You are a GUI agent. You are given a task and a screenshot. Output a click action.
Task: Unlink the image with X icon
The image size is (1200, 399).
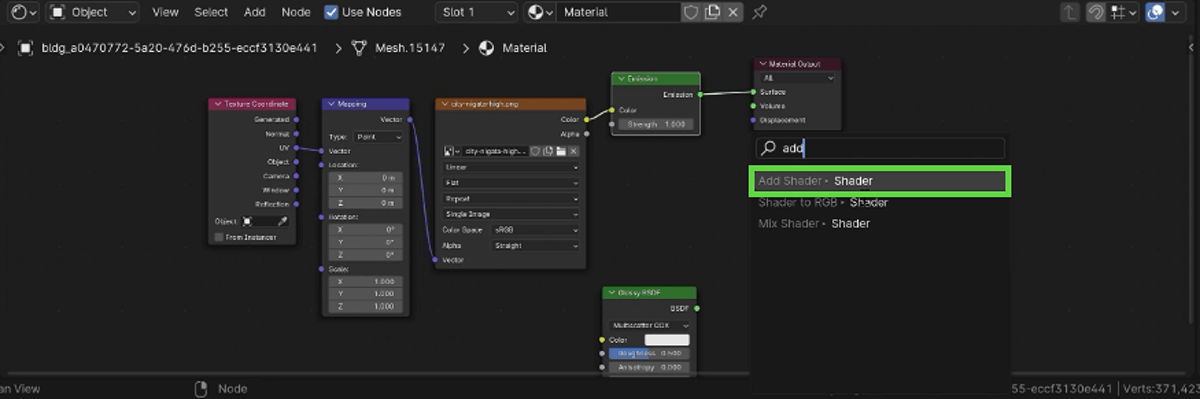click(x=574, y=151)
